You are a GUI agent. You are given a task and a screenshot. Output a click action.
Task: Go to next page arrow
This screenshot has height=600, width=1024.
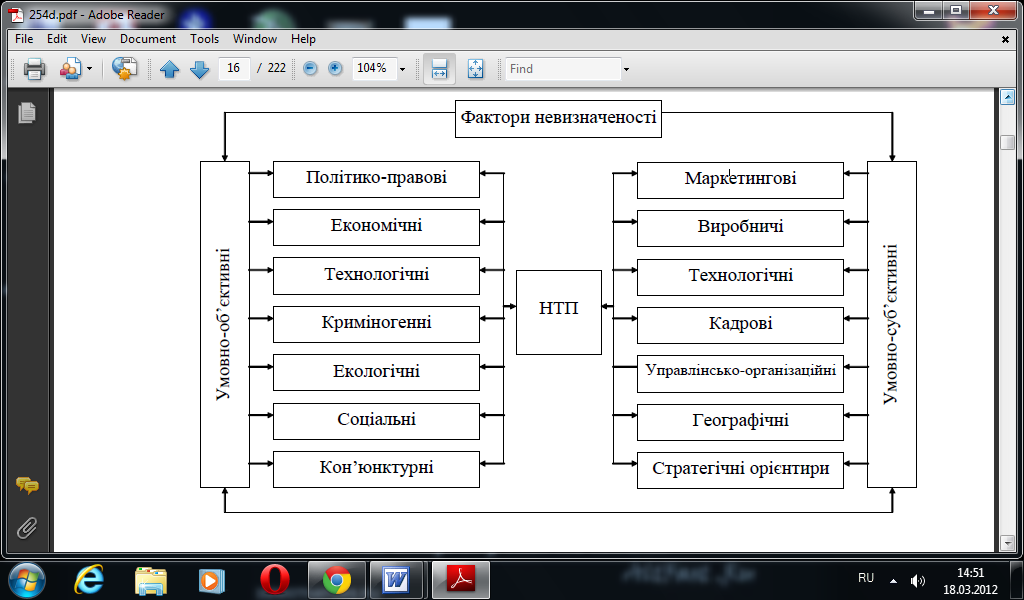pyautogui.click(x=199, y=69)
